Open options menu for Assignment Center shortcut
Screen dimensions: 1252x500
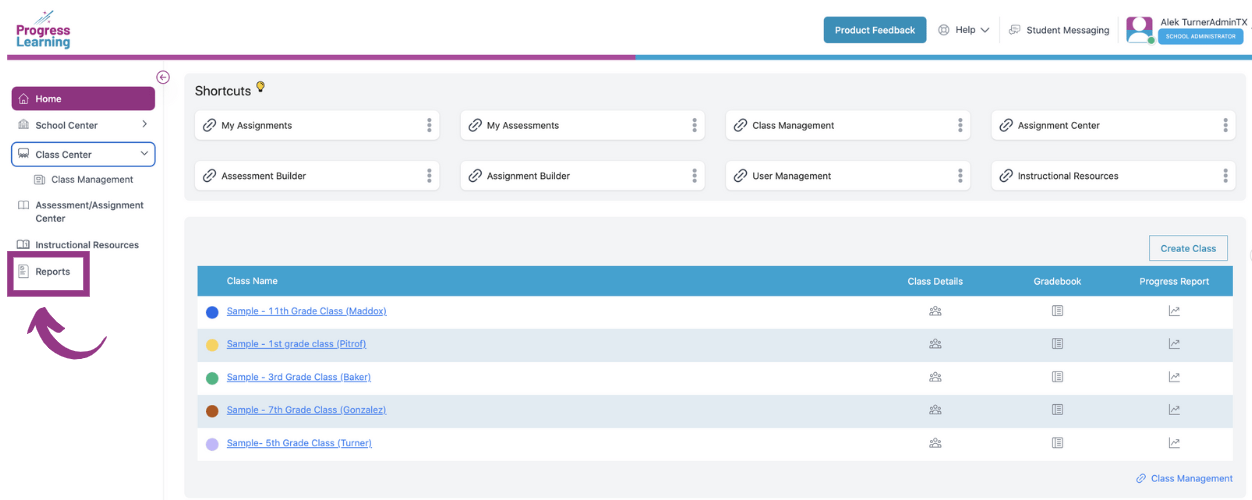1225,125
